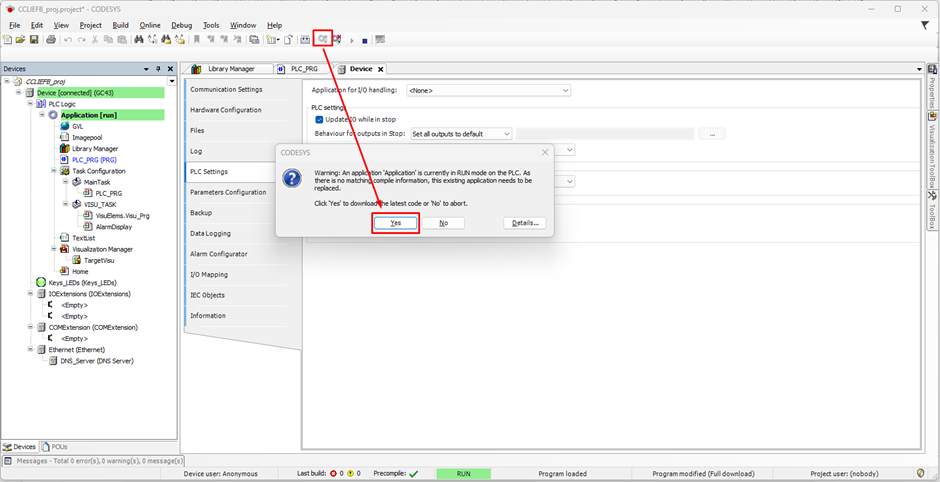Click the ellipsis browse button

[712, 134]
